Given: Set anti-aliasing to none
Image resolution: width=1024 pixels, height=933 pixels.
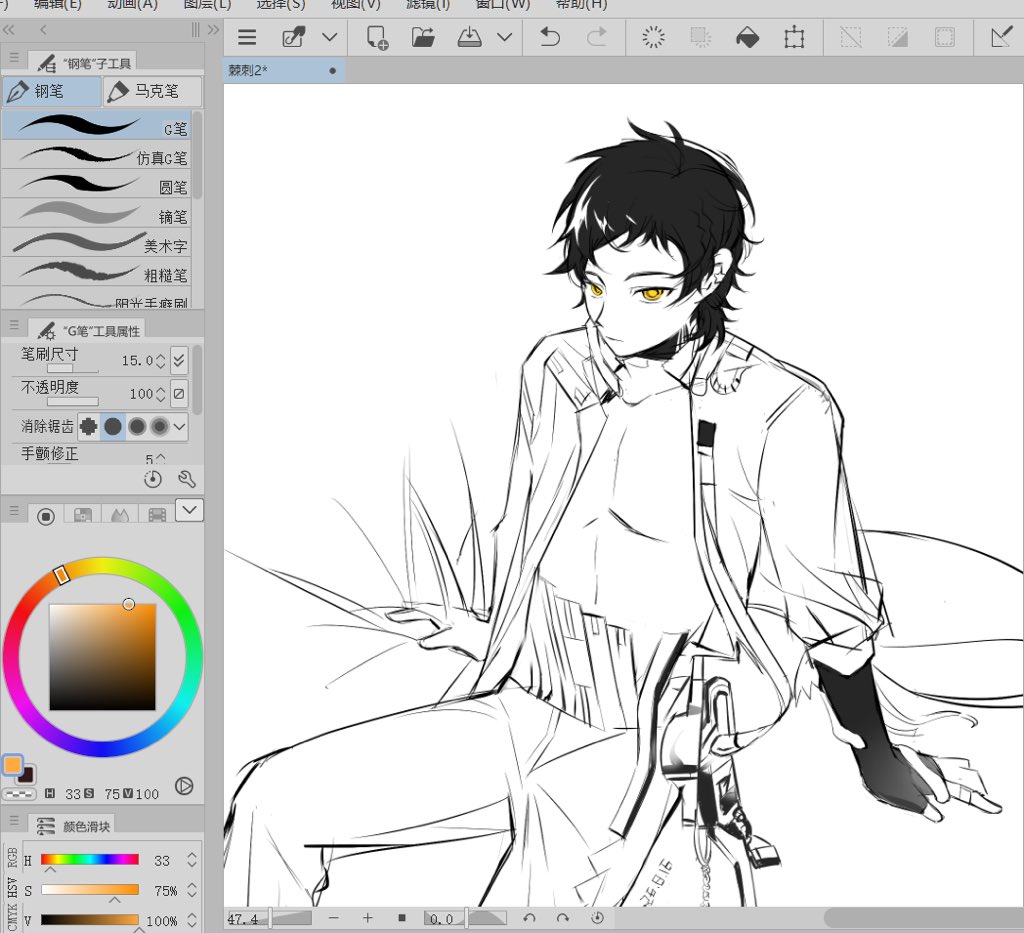Looking at the screenshot, I should [89, 426].
